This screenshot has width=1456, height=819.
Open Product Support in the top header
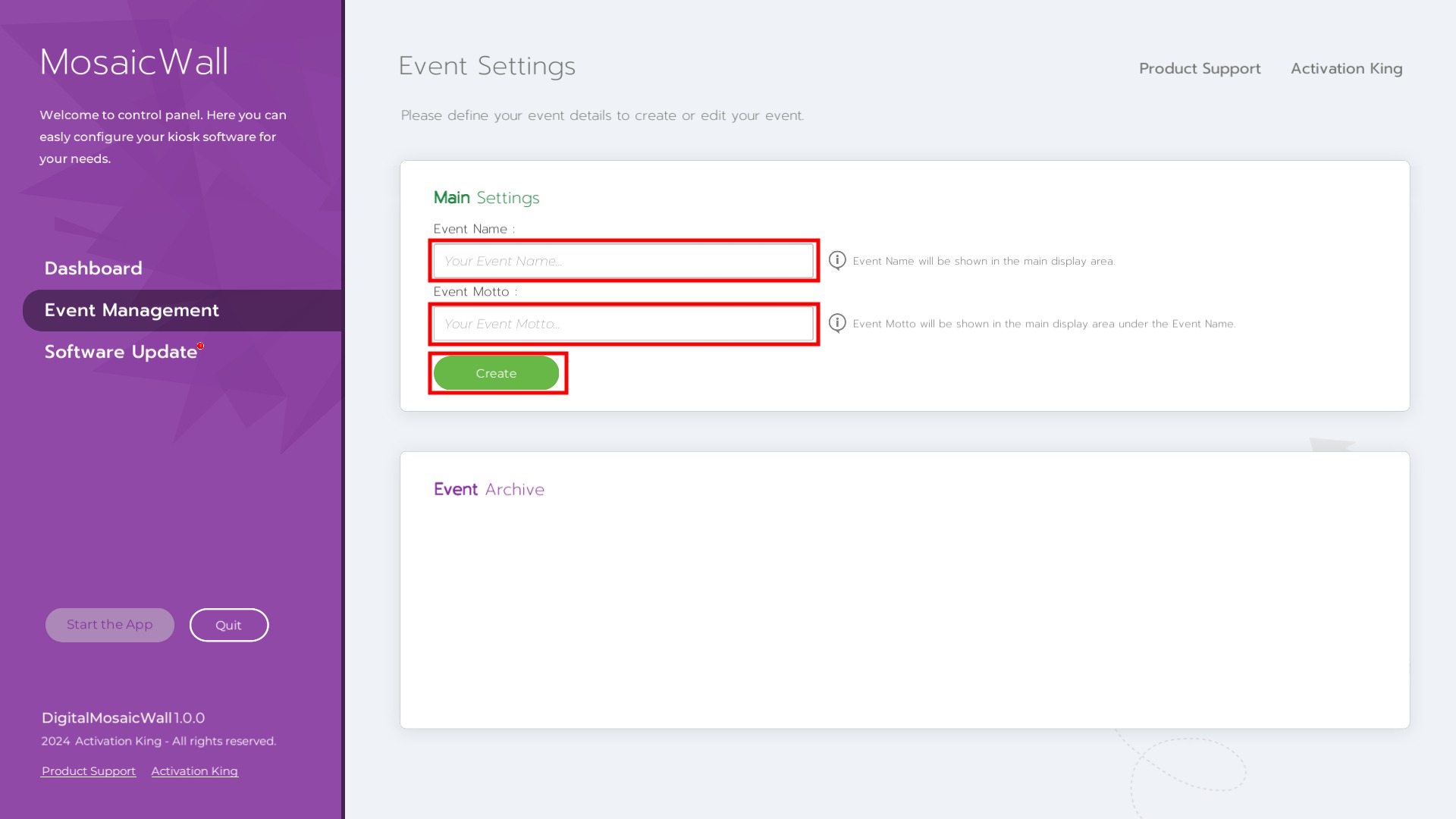pos(1200,68)
